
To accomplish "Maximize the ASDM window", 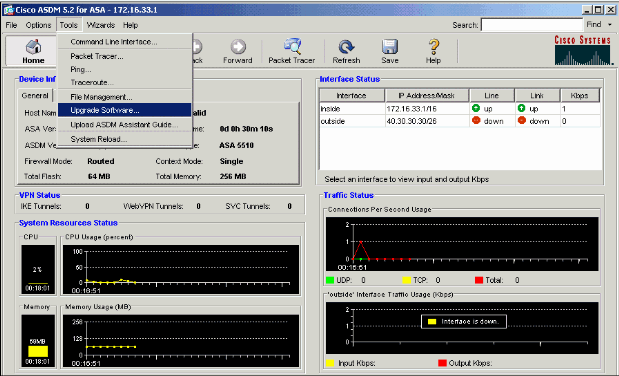I will (x=598, y=10).
